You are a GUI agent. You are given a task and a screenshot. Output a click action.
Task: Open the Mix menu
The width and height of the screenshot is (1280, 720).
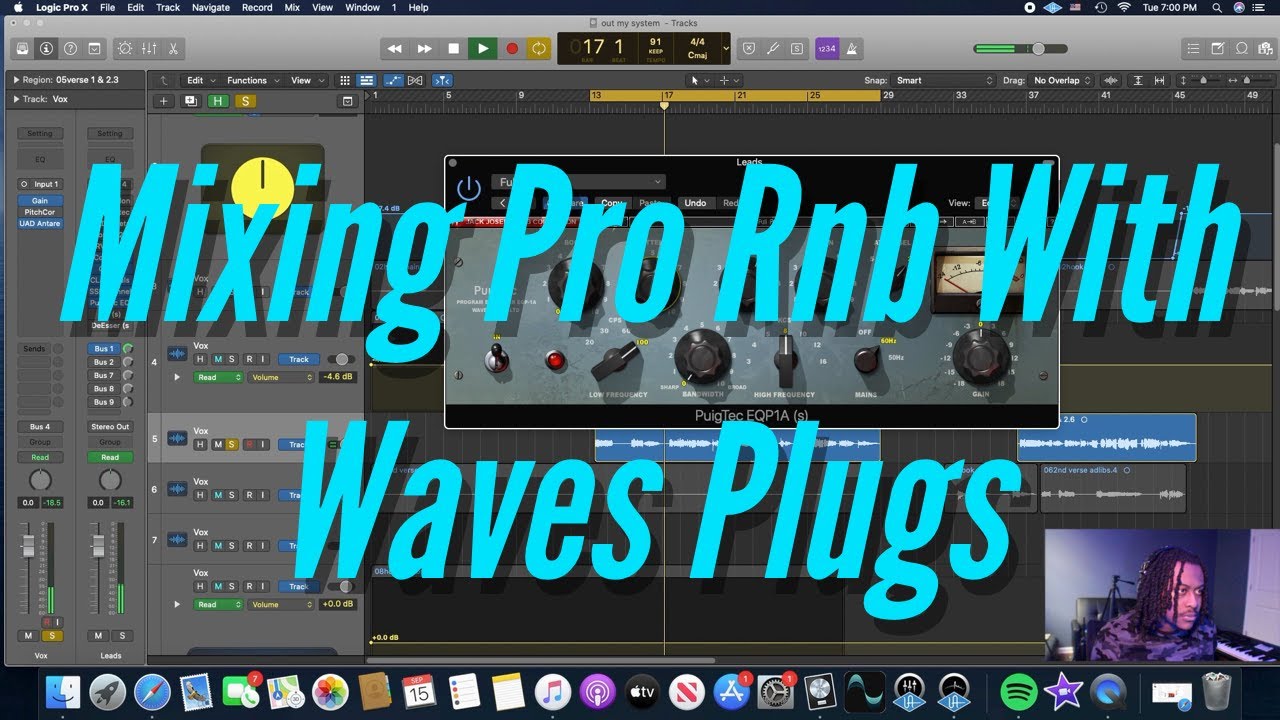[x=292, y=7]
